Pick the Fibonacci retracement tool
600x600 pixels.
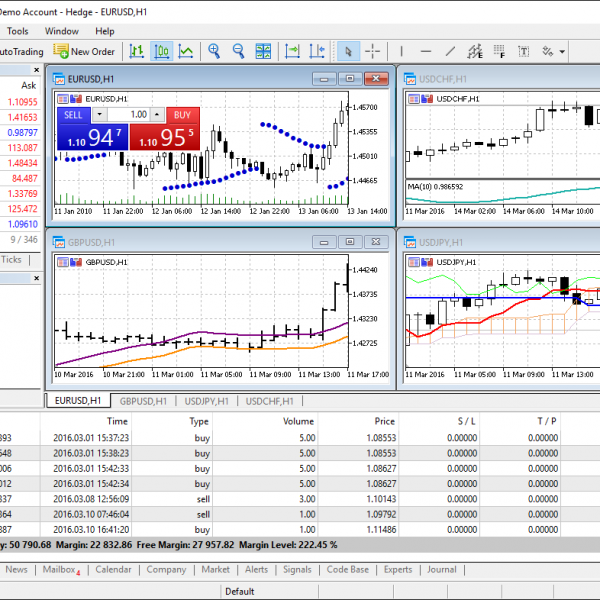pyautogui.click(x=499, y=51)
